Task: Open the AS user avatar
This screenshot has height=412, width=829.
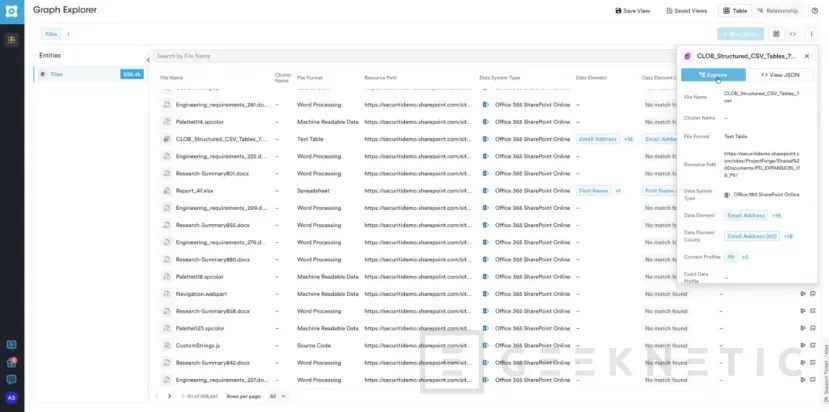Action: 11,398
